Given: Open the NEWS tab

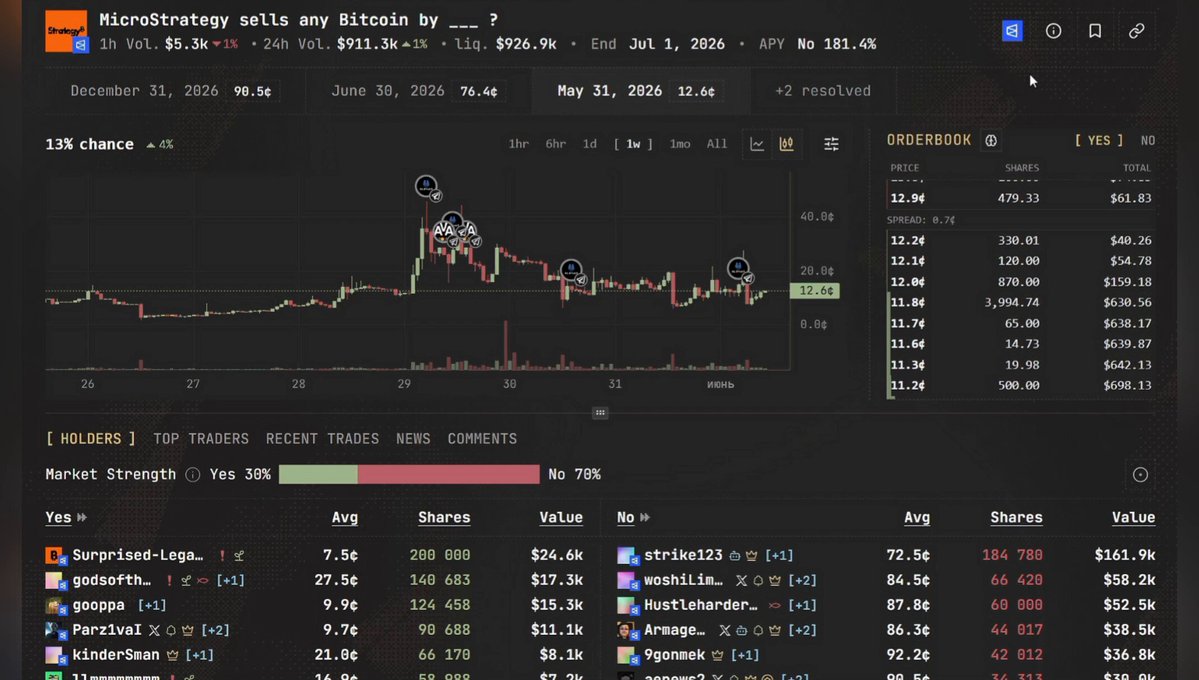Looking at the screenshot, I should pos(413,439).
